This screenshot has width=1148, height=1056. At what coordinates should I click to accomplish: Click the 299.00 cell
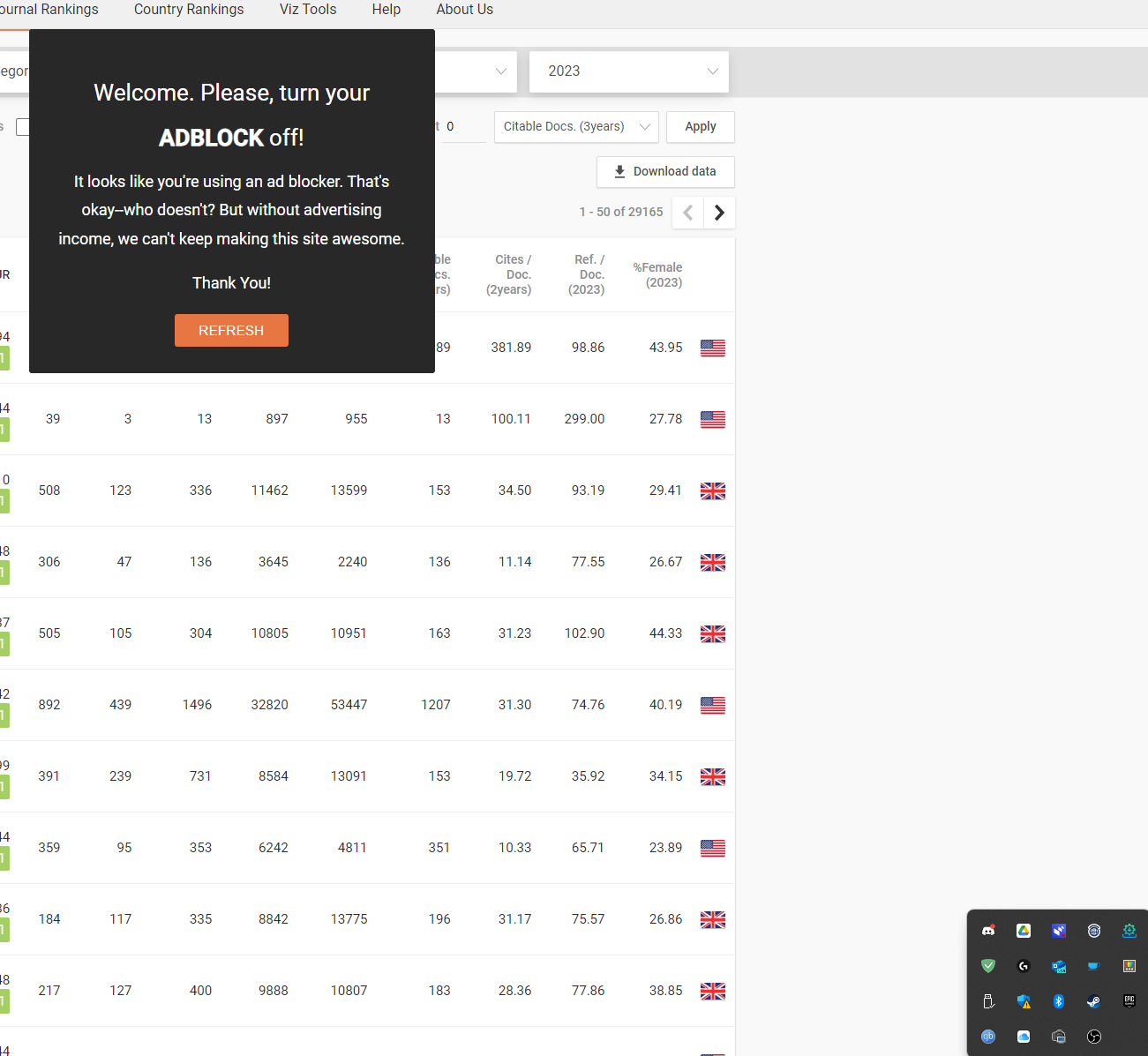[x=584, y=419]
